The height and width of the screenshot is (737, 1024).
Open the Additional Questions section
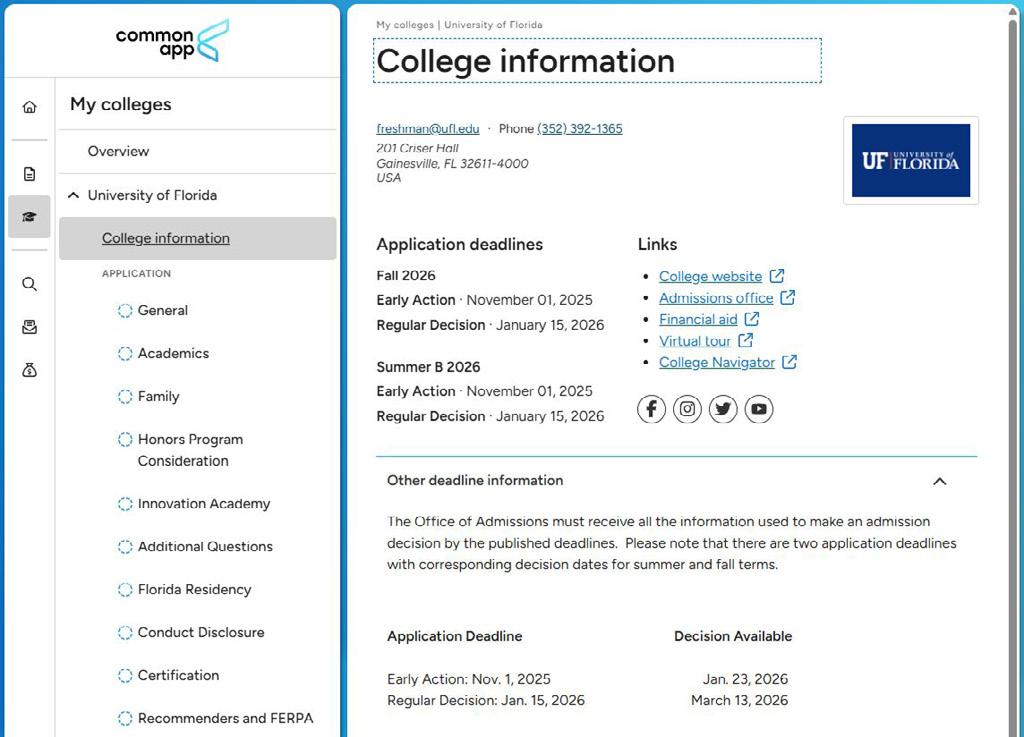click(205, 547)
